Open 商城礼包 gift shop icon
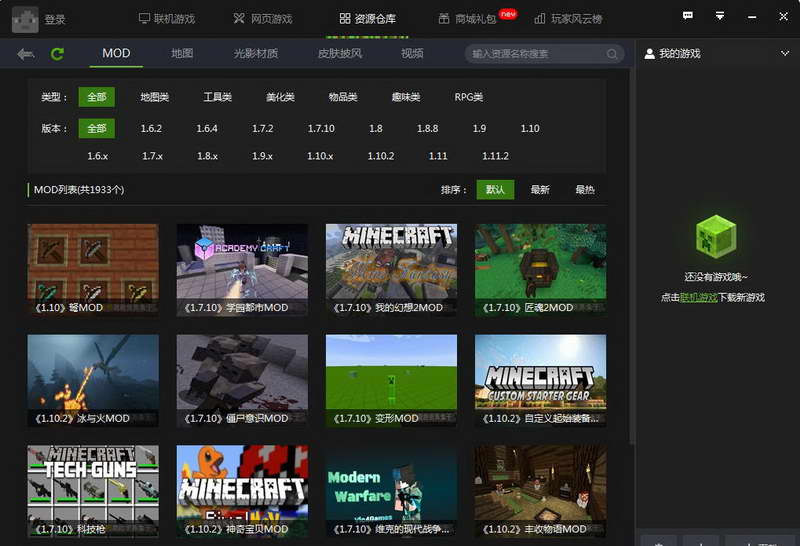 click(x=444, y=19)
